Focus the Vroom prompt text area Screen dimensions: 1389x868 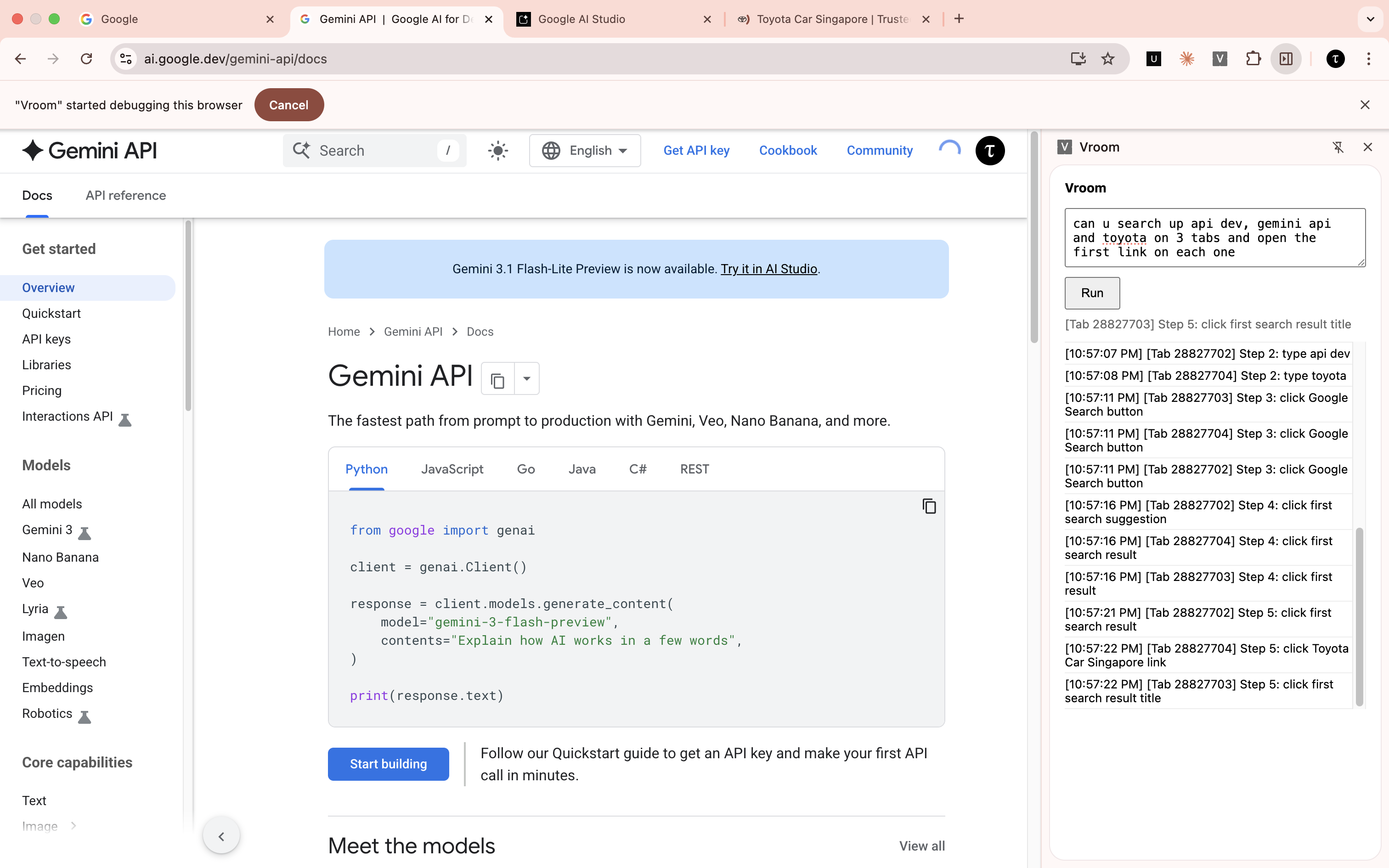pos(1214,237)
